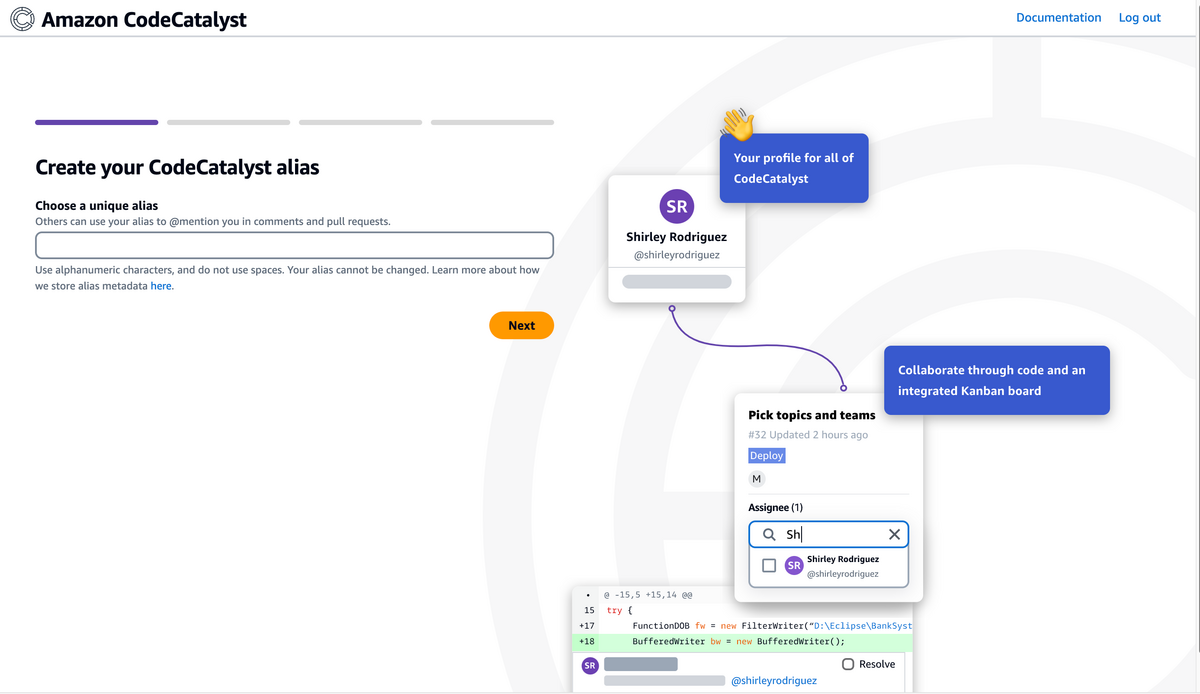This screenshot has width=1200, height=694.
Task: Click '#32 Updated 2 hours ago' text
Action: coord(808,435)
